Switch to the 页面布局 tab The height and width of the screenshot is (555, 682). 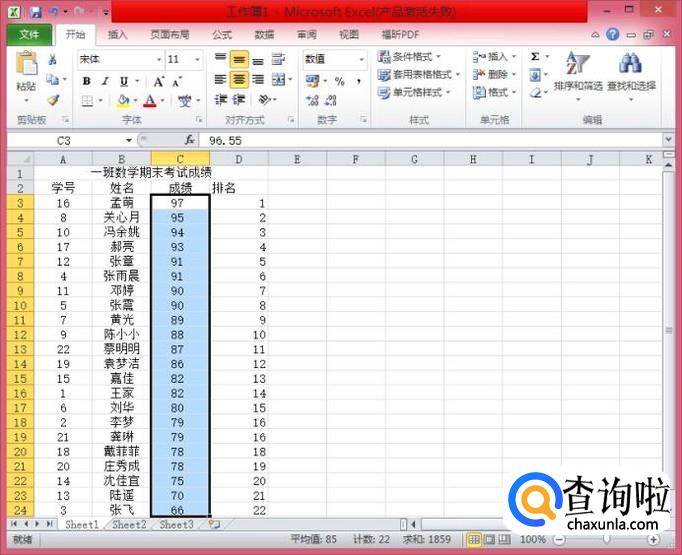(x=170, y=34)
